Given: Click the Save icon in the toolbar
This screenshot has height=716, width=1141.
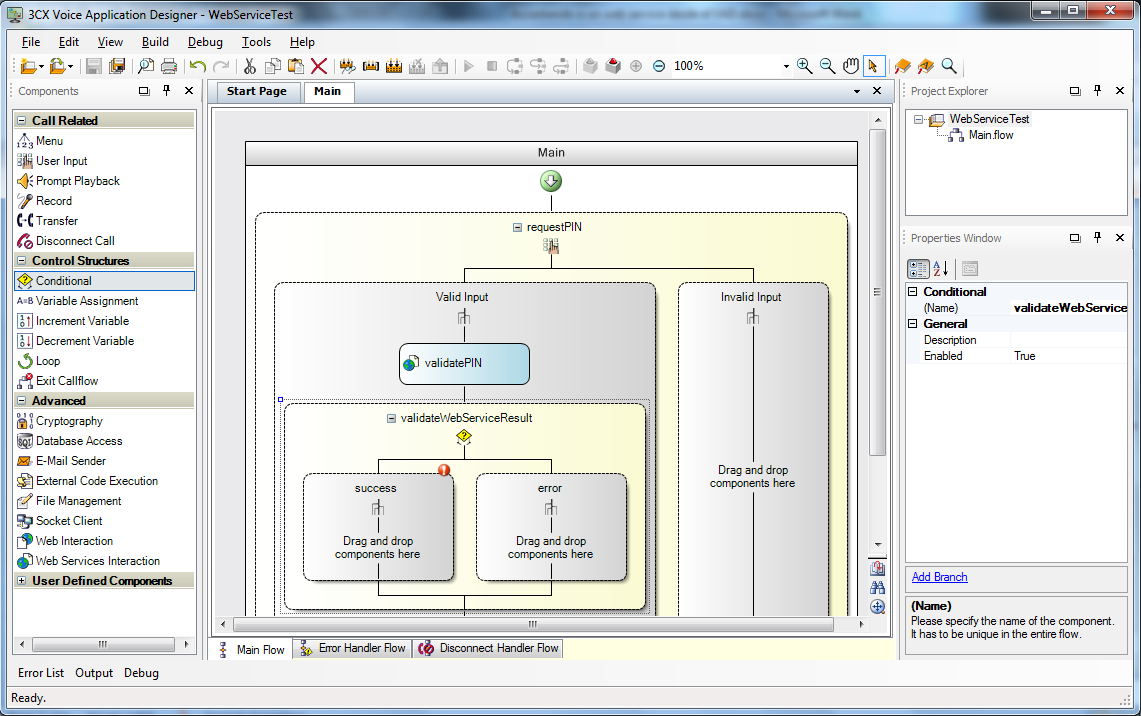Looking at the screenshot, I should pos(93,66).
